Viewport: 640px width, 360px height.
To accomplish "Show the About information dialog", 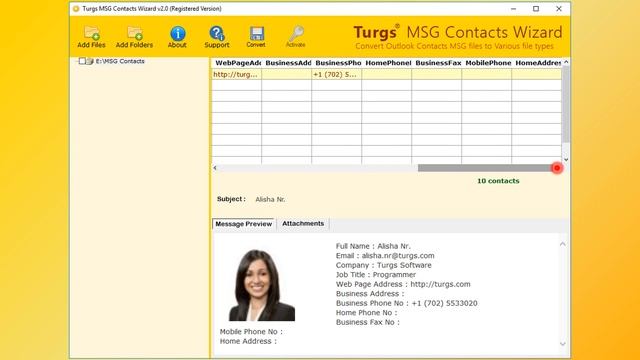I will tap(177, 36).
